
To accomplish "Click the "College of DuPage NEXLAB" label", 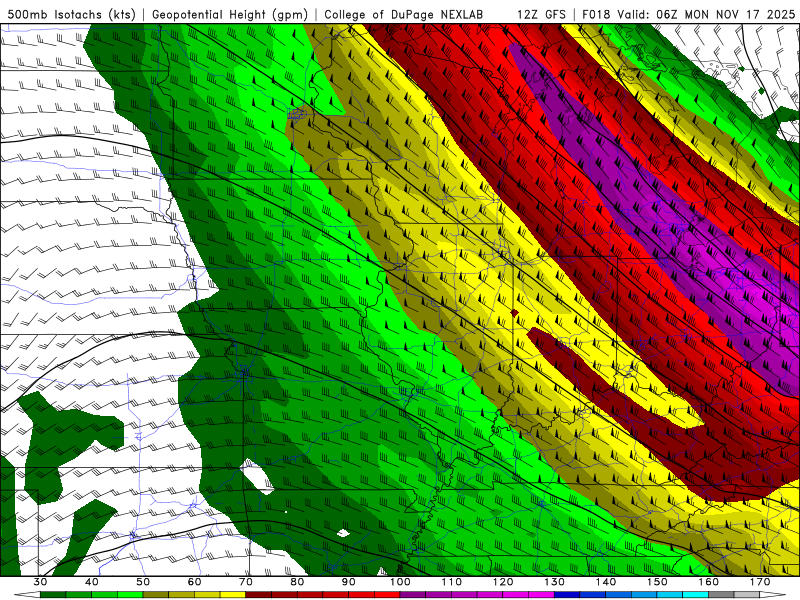I will click(404, 14).
